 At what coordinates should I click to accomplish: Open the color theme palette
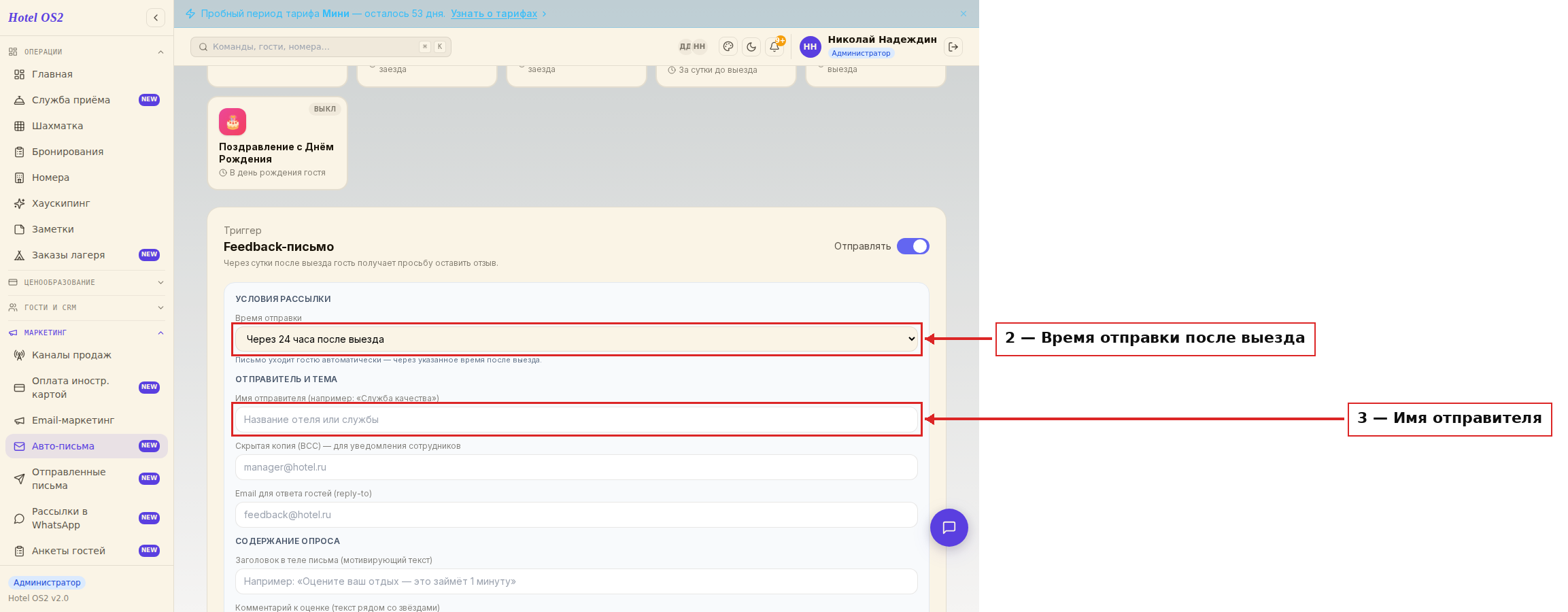[x=728, y=47]
